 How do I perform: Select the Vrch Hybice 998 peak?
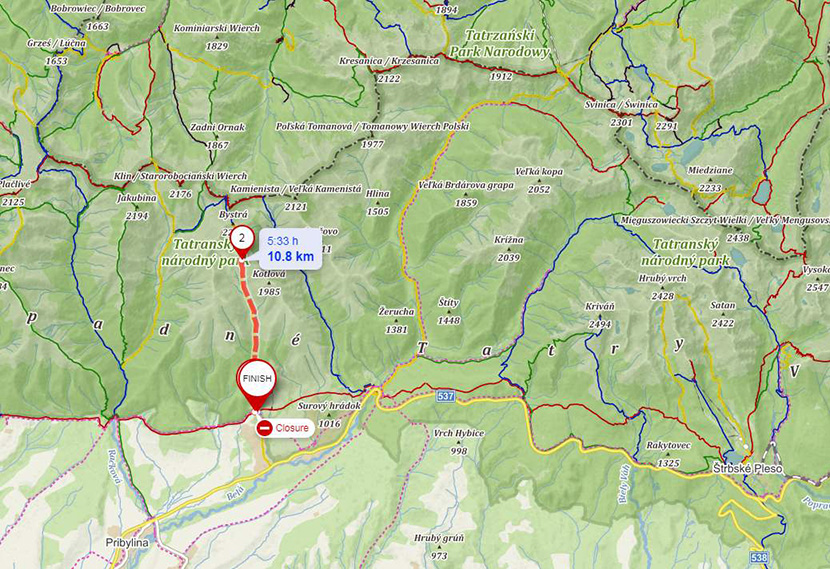(458, 441)
